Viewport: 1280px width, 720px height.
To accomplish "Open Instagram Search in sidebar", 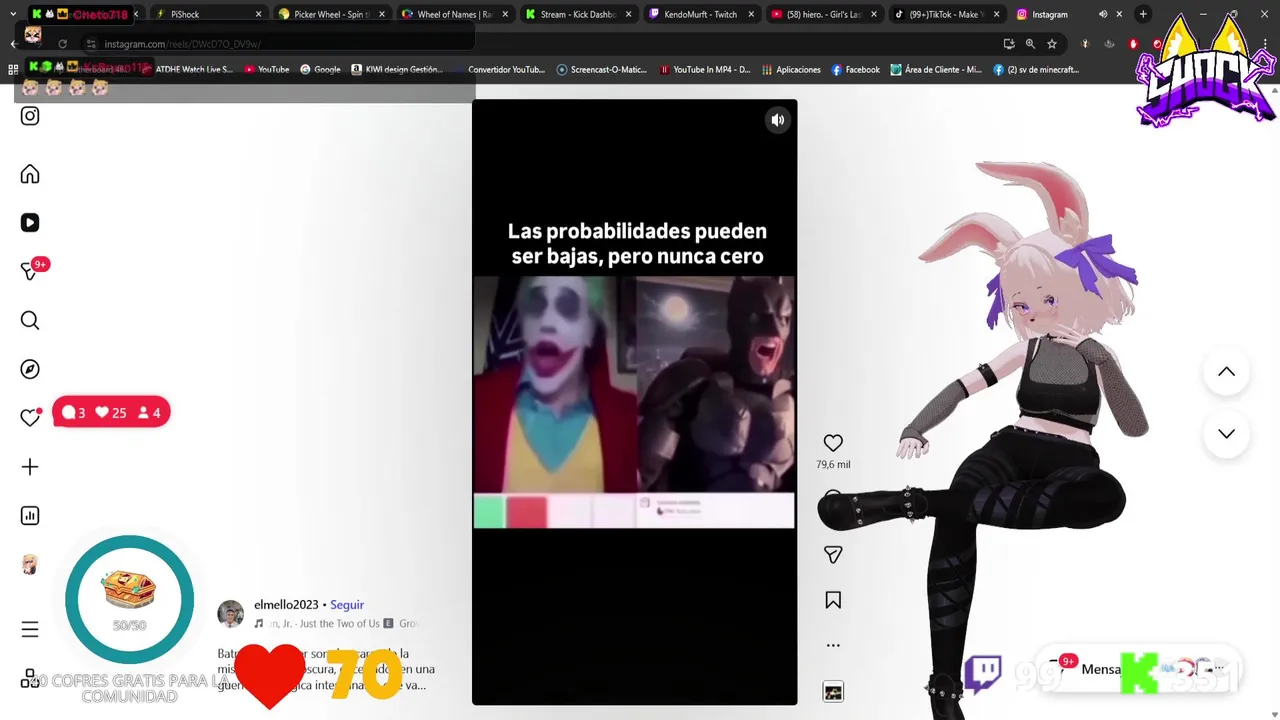I will [30, 320].
